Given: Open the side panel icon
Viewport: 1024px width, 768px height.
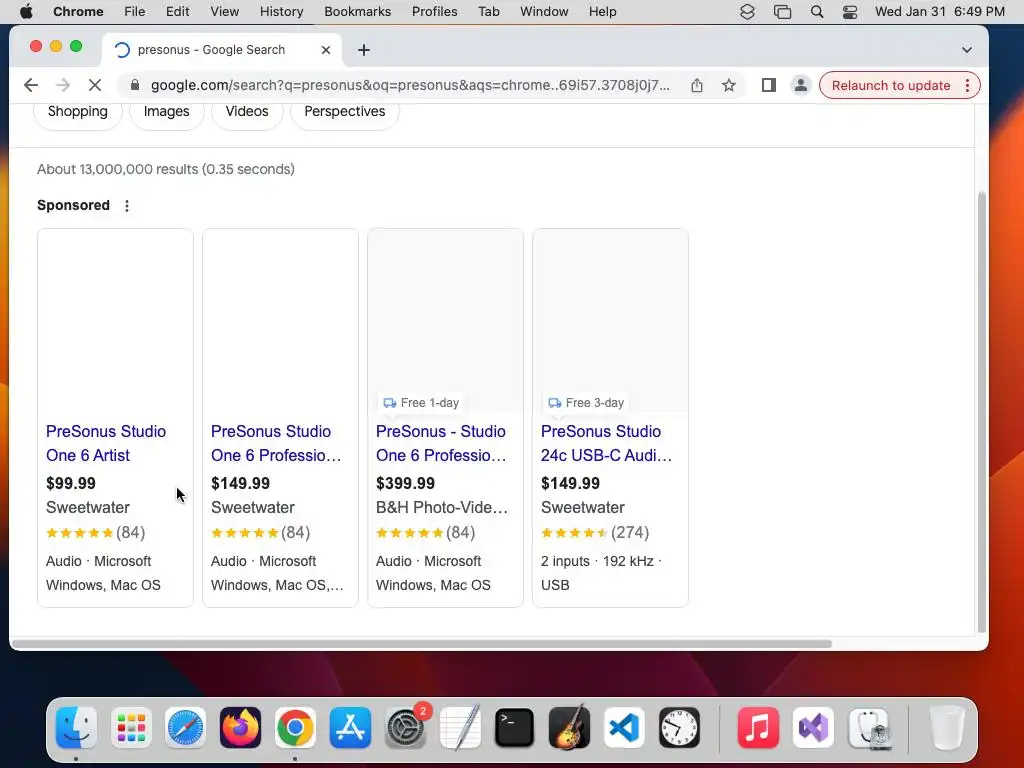Looking at the screenshot, I should (x=769, y=85).
